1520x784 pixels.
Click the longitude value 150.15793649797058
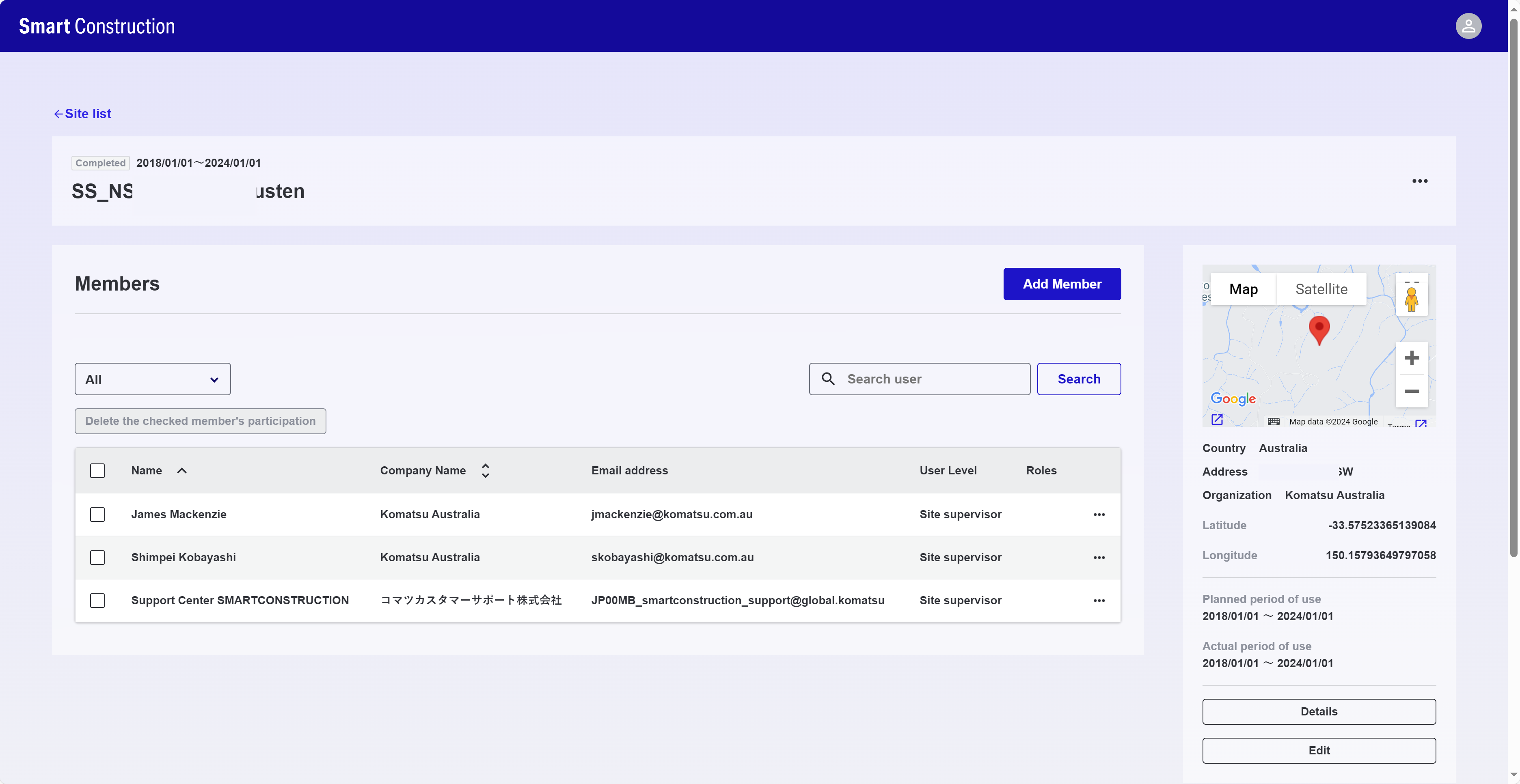[1381, 556]
